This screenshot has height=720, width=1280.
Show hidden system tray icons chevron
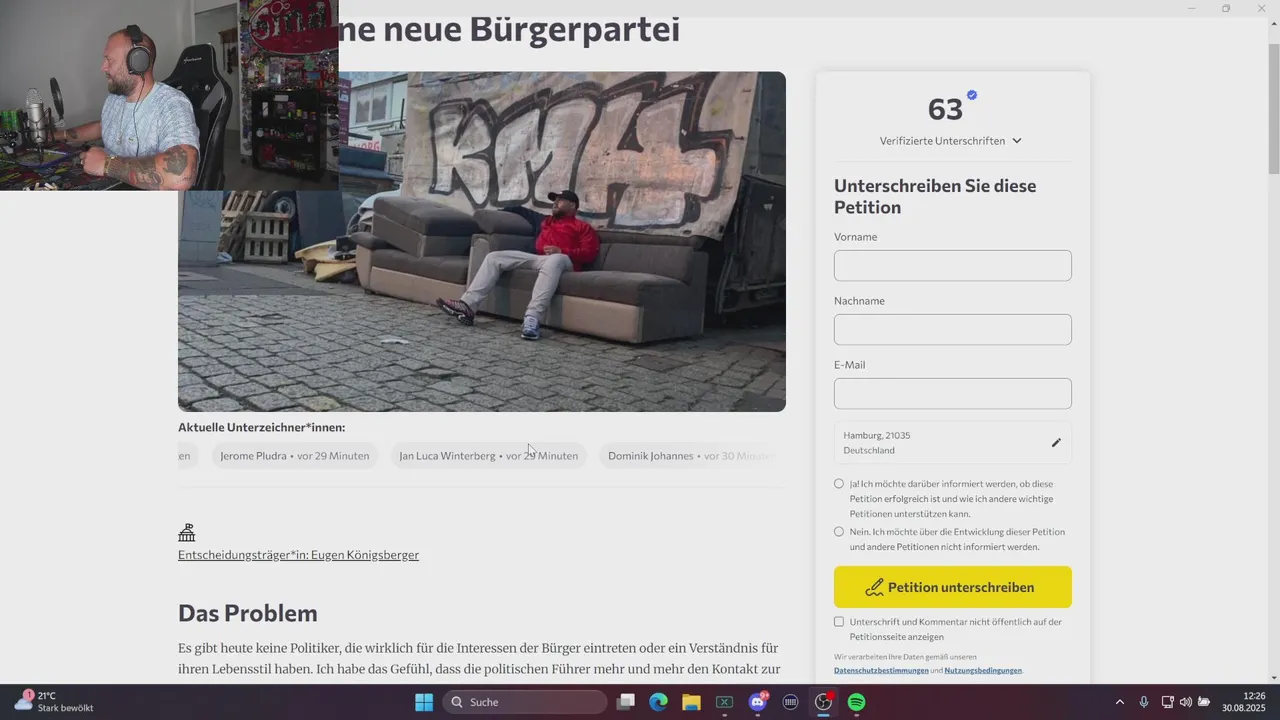pyautogui.click(x=1119, y=702)
